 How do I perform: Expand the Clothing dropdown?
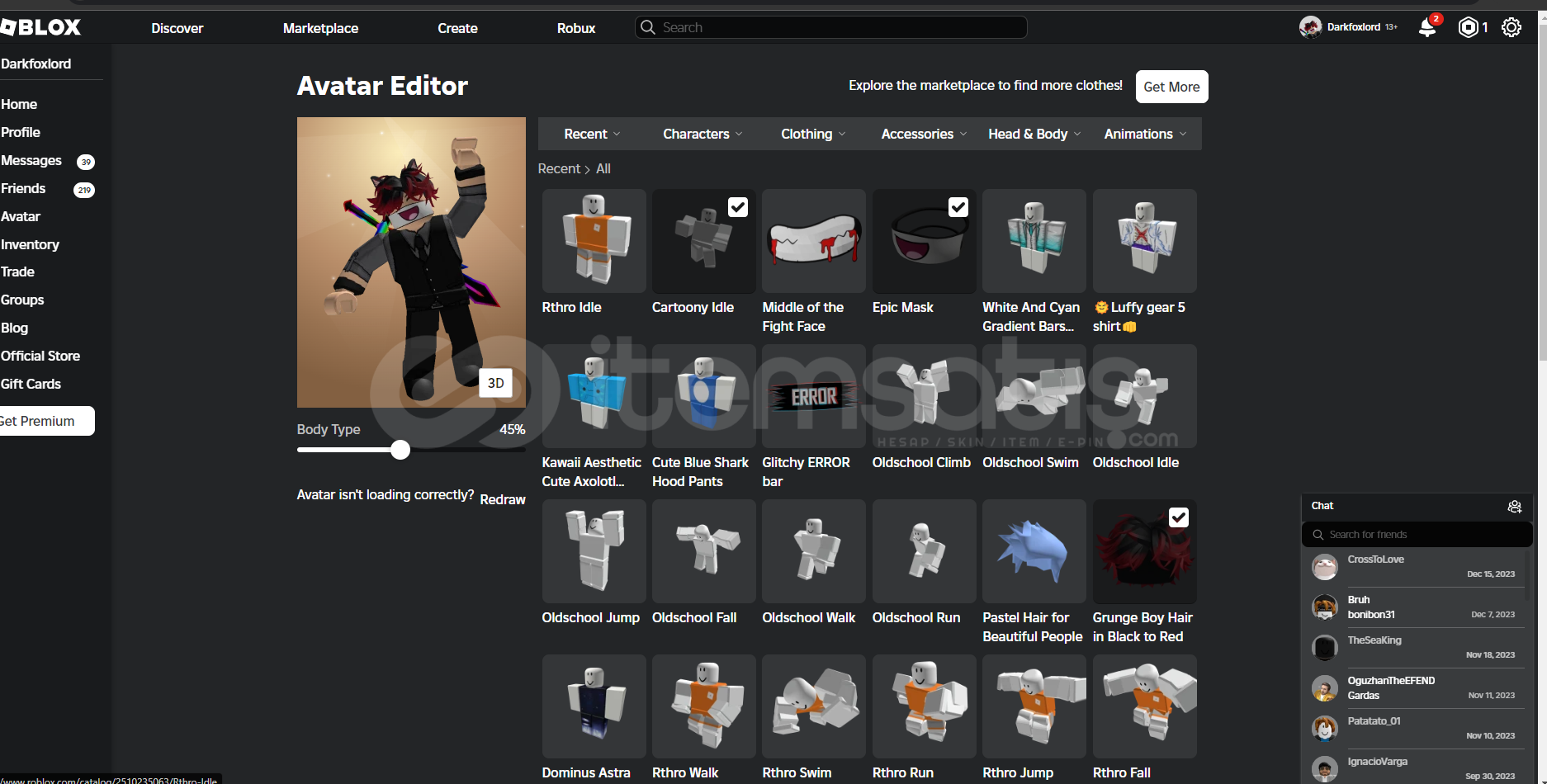(813, 134)
